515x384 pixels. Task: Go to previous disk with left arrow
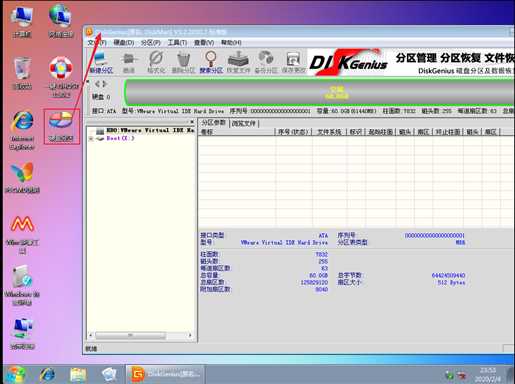click(x=97, y=84)
